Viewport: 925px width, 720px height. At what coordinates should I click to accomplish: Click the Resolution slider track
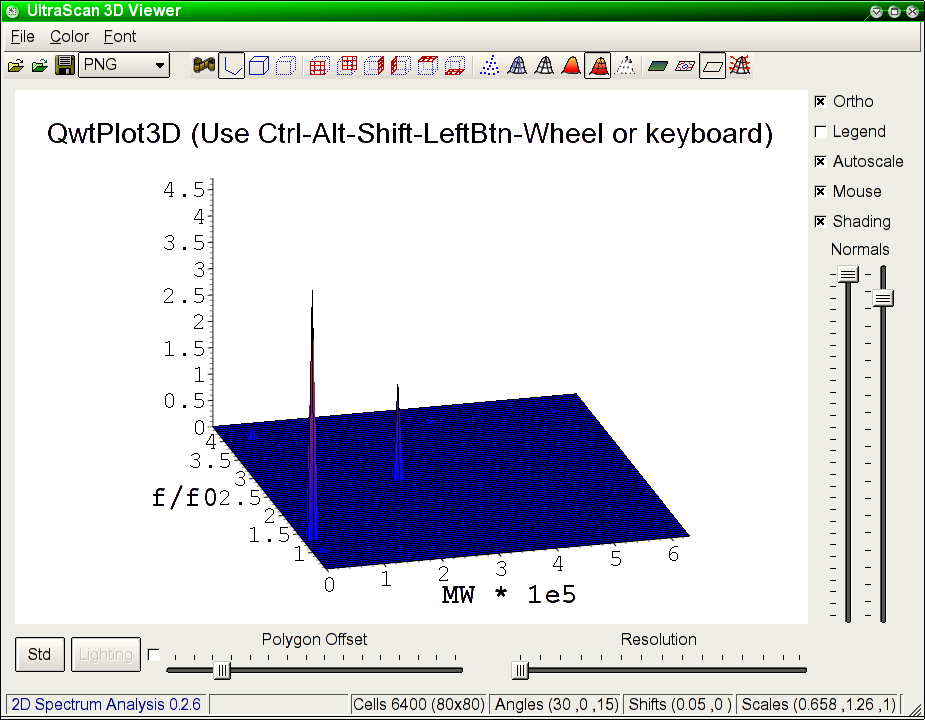coord(660,670)
